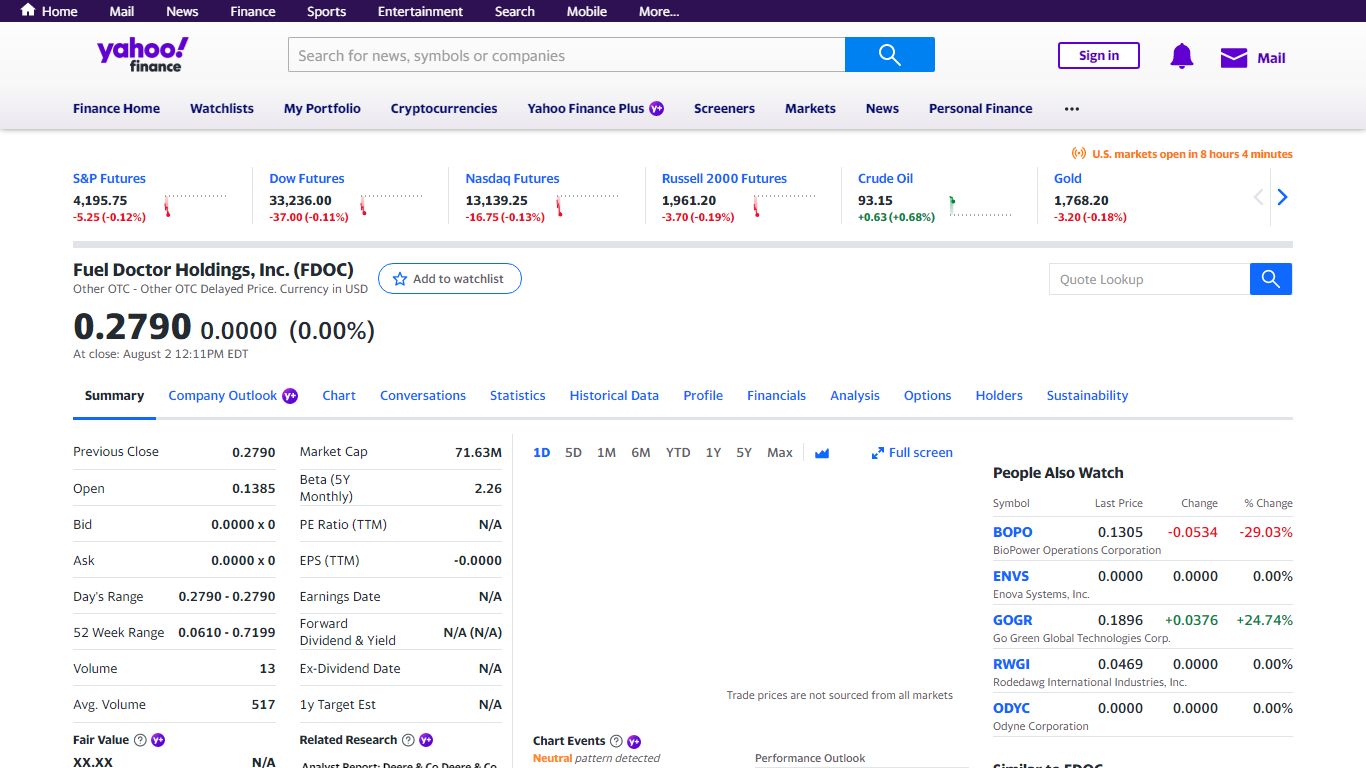Viewport: 1366px width, 768px height.
Task: Click the plus badge next to Company Outlook
Action: (290, 395)
